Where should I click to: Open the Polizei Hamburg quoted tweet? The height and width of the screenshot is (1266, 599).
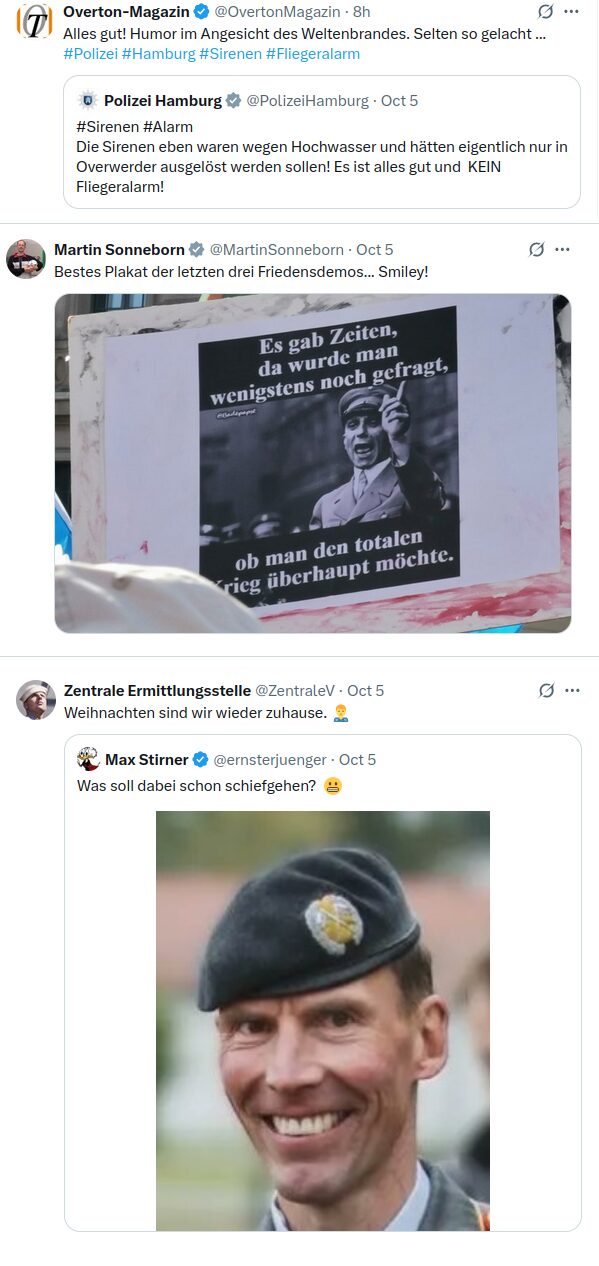click(x=322, y=142)
